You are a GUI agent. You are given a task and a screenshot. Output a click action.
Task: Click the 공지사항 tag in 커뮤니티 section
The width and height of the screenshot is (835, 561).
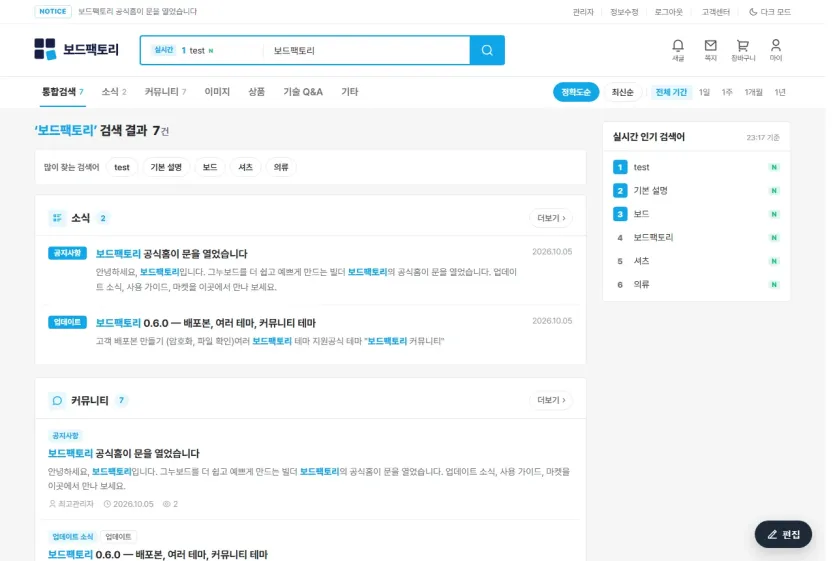(65, 436)
